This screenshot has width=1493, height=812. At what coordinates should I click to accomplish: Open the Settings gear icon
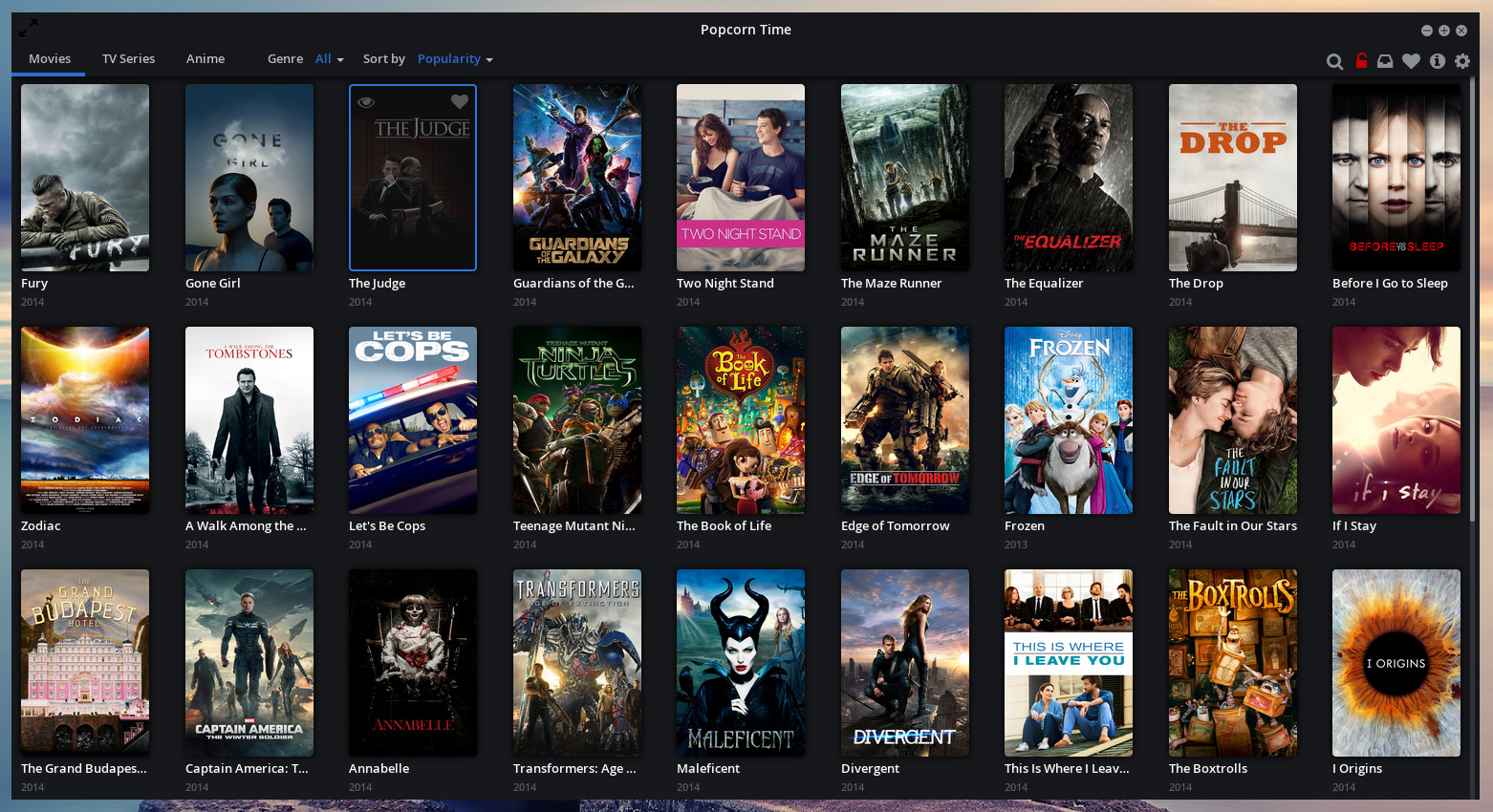(x=1462, y=60)
